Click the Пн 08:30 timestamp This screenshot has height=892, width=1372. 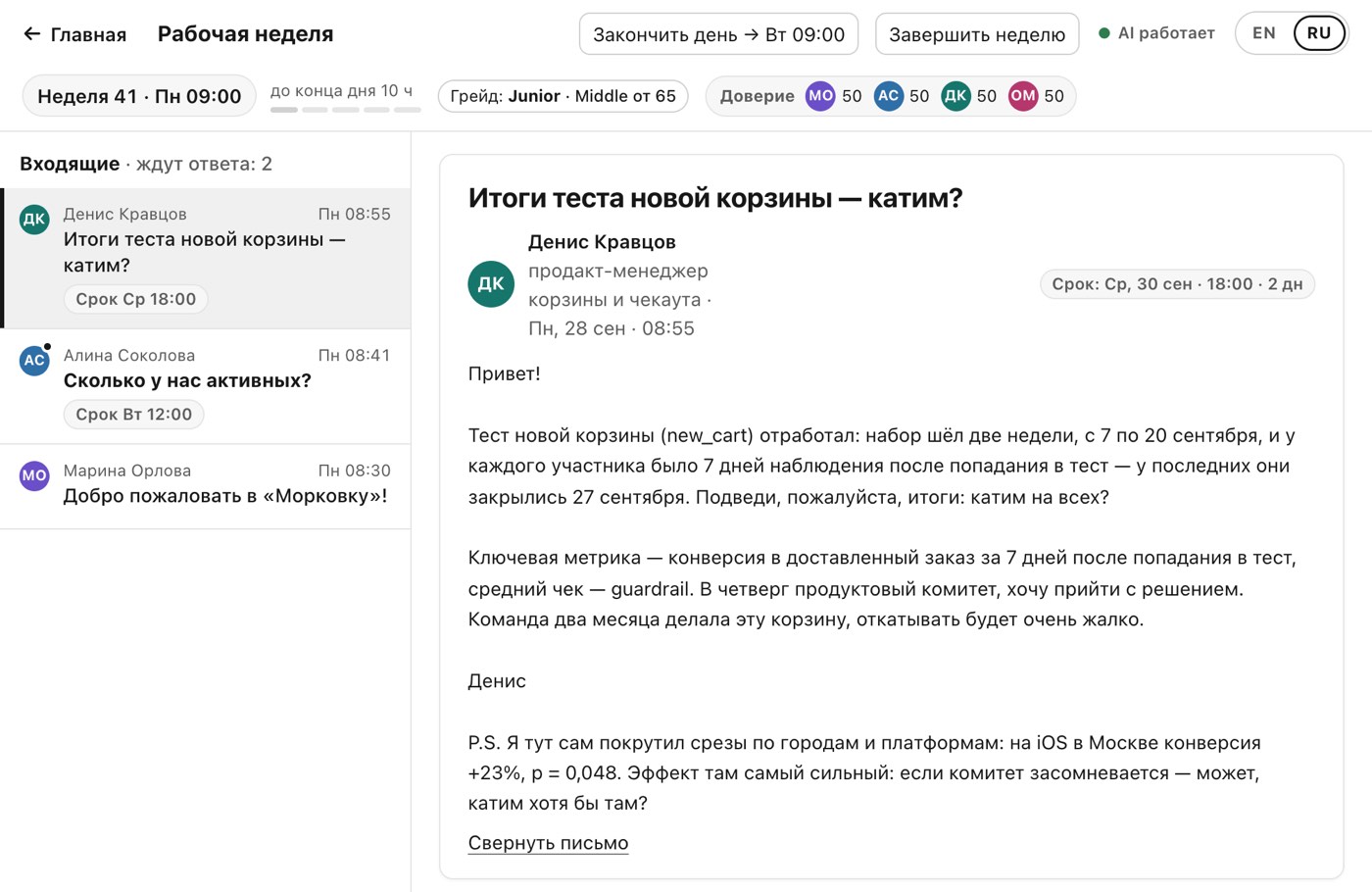354,471
